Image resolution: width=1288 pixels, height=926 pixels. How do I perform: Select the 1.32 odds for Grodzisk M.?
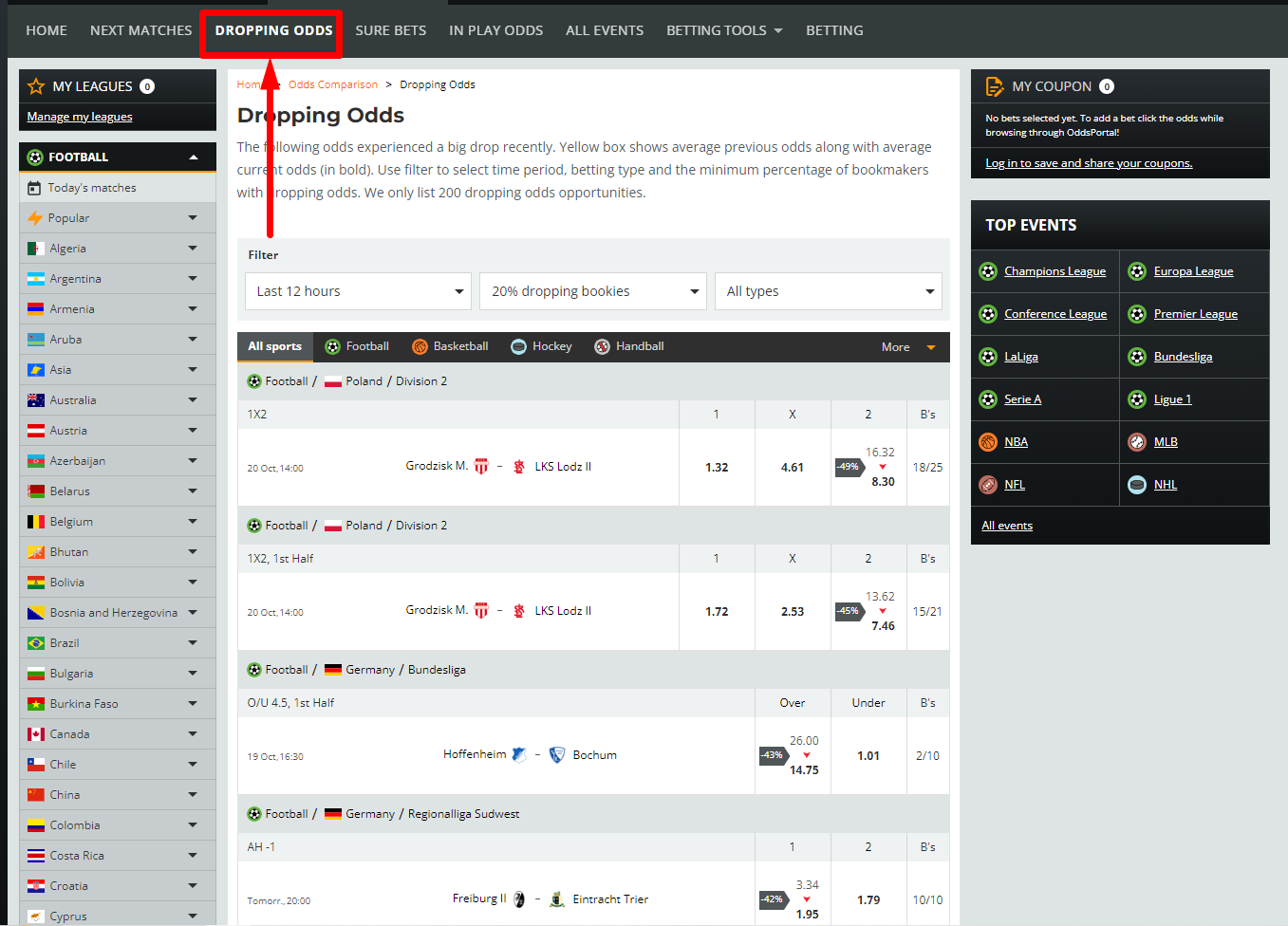(717, 468)
